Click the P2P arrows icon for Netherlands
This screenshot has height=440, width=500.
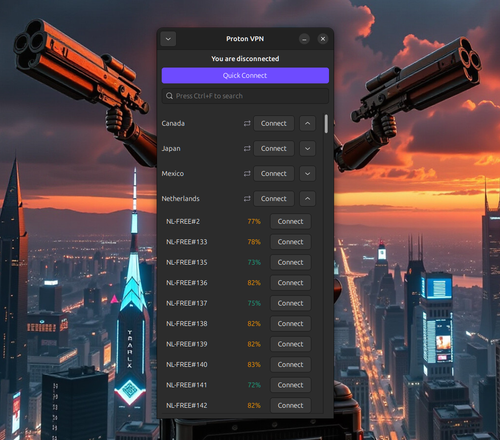[x=247, y=199]
